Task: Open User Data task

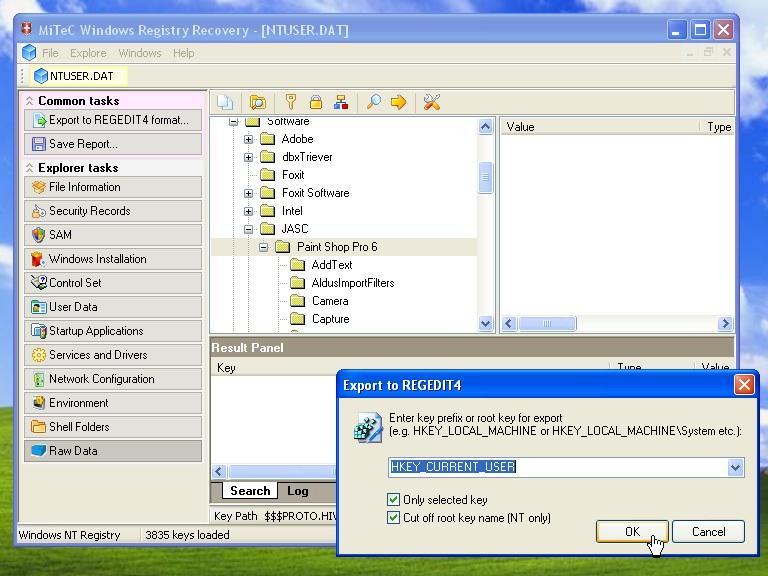Action: [x=113, y=307]
